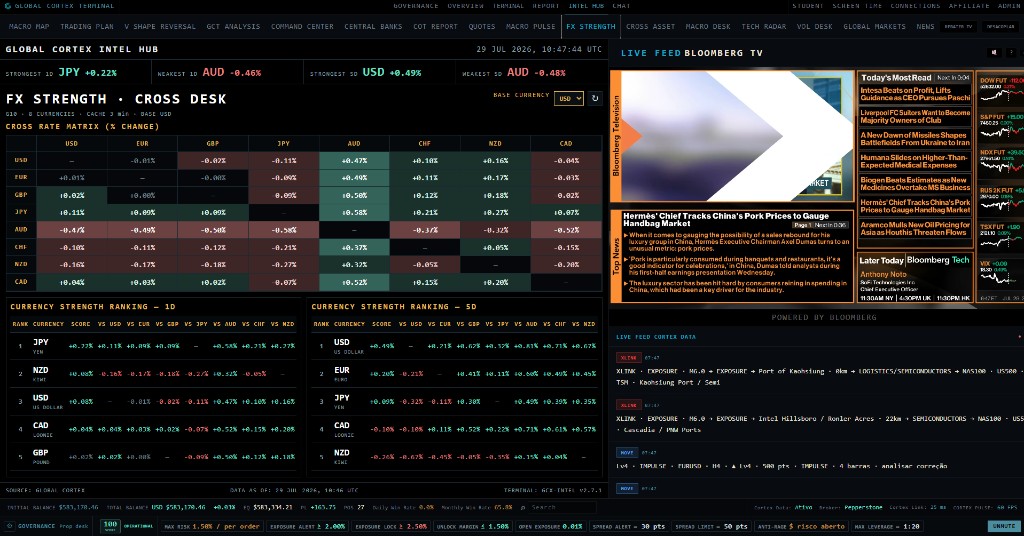Click the Spread Alert 30 pts setting

click(628, 526)
